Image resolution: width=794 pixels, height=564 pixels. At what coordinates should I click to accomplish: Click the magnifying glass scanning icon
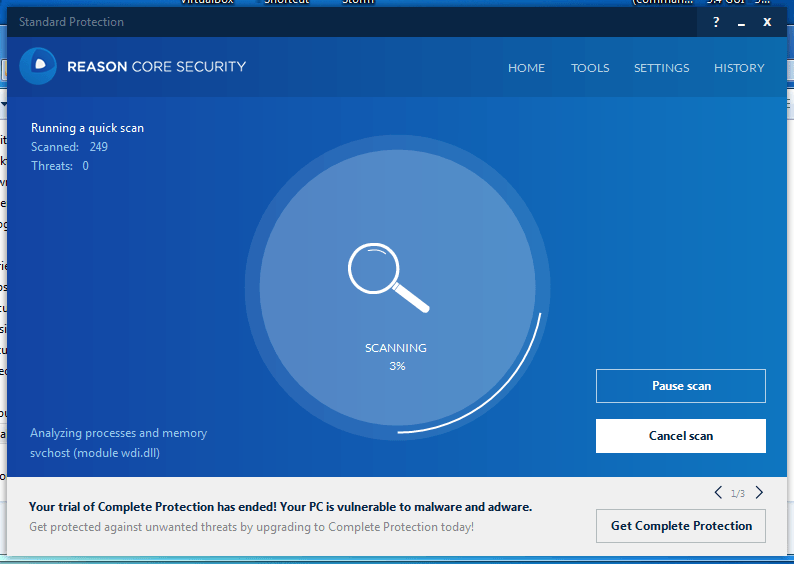(x=388, y=277)
